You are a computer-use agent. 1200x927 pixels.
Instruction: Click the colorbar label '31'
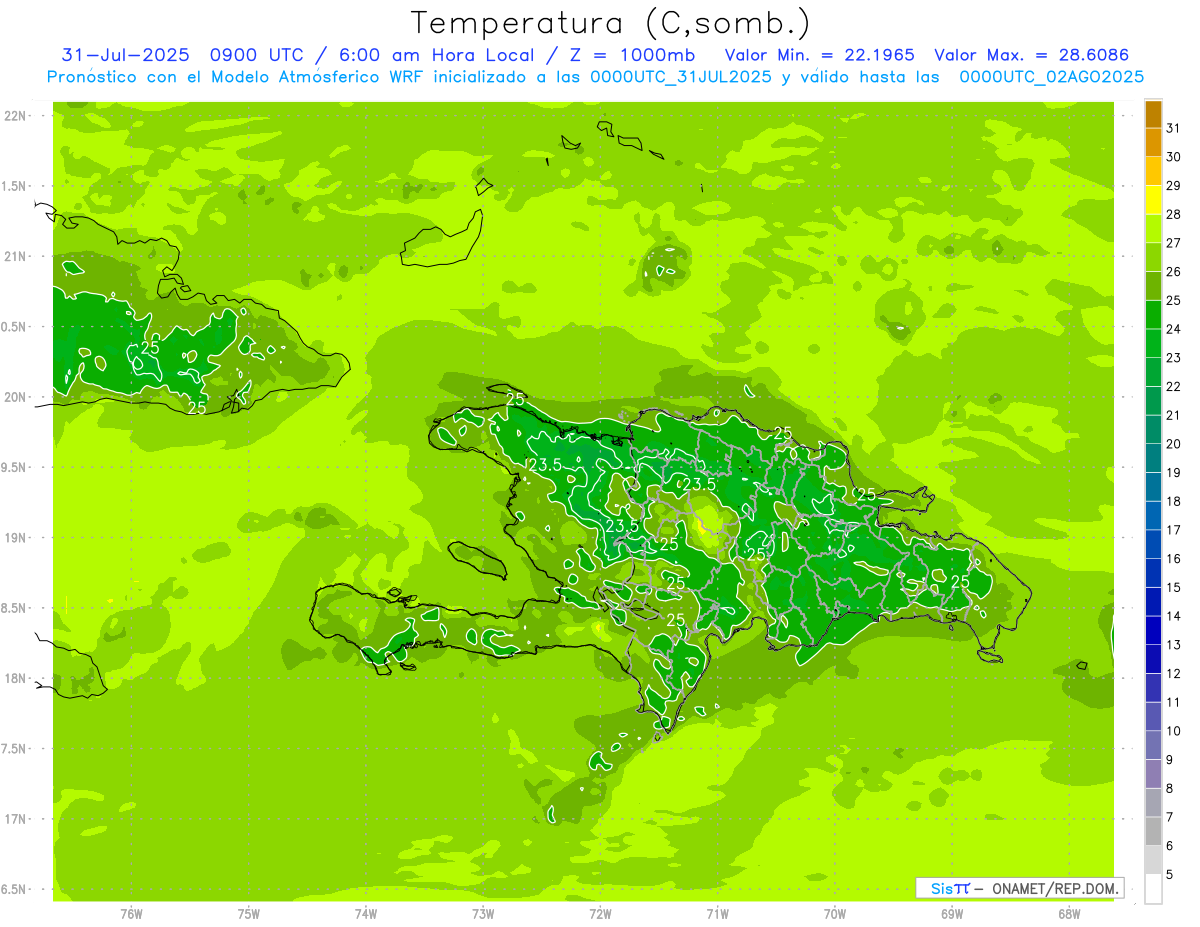[x=1174, y=128]
